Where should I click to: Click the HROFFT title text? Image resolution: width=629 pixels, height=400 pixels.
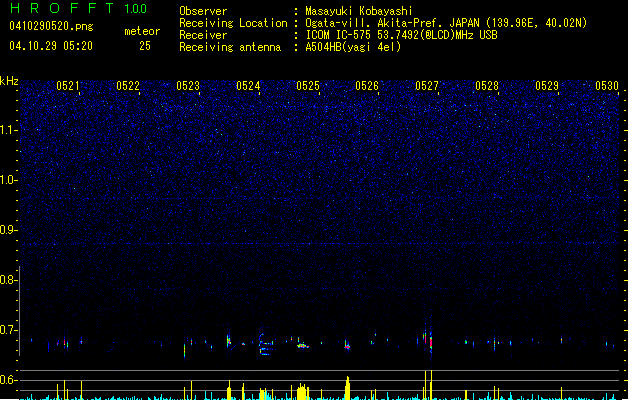[x=62, y=8]
